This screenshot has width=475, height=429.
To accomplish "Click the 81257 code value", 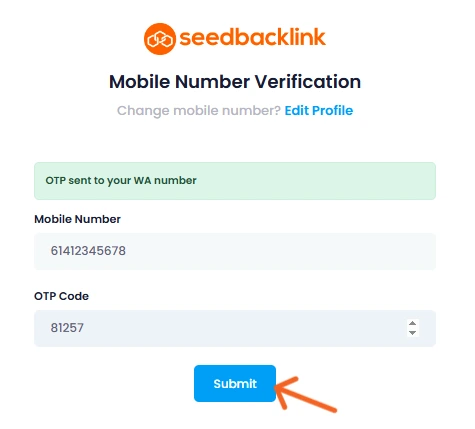I will (x=67, y=328).
